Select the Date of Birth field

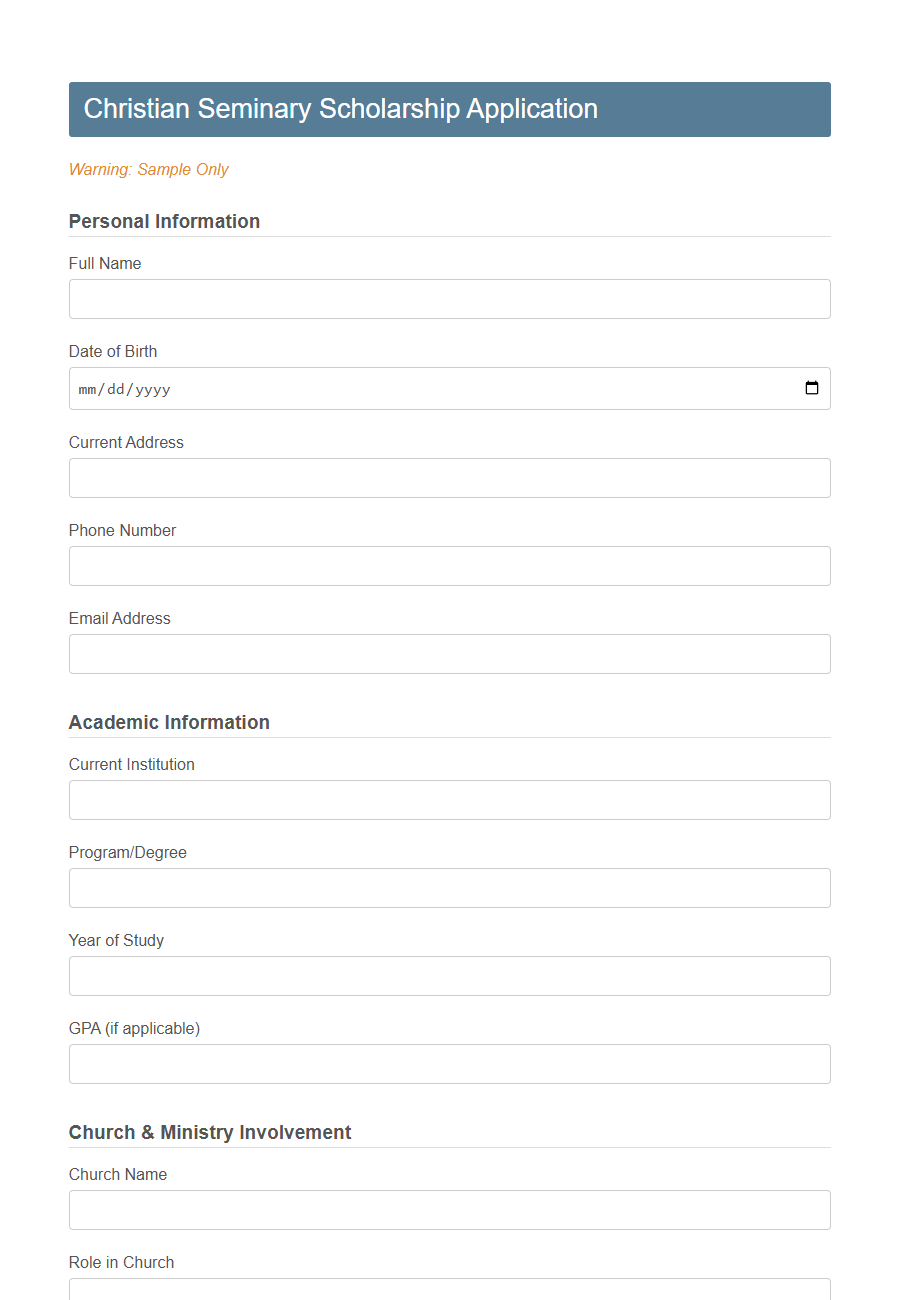(x=400, y=388)
